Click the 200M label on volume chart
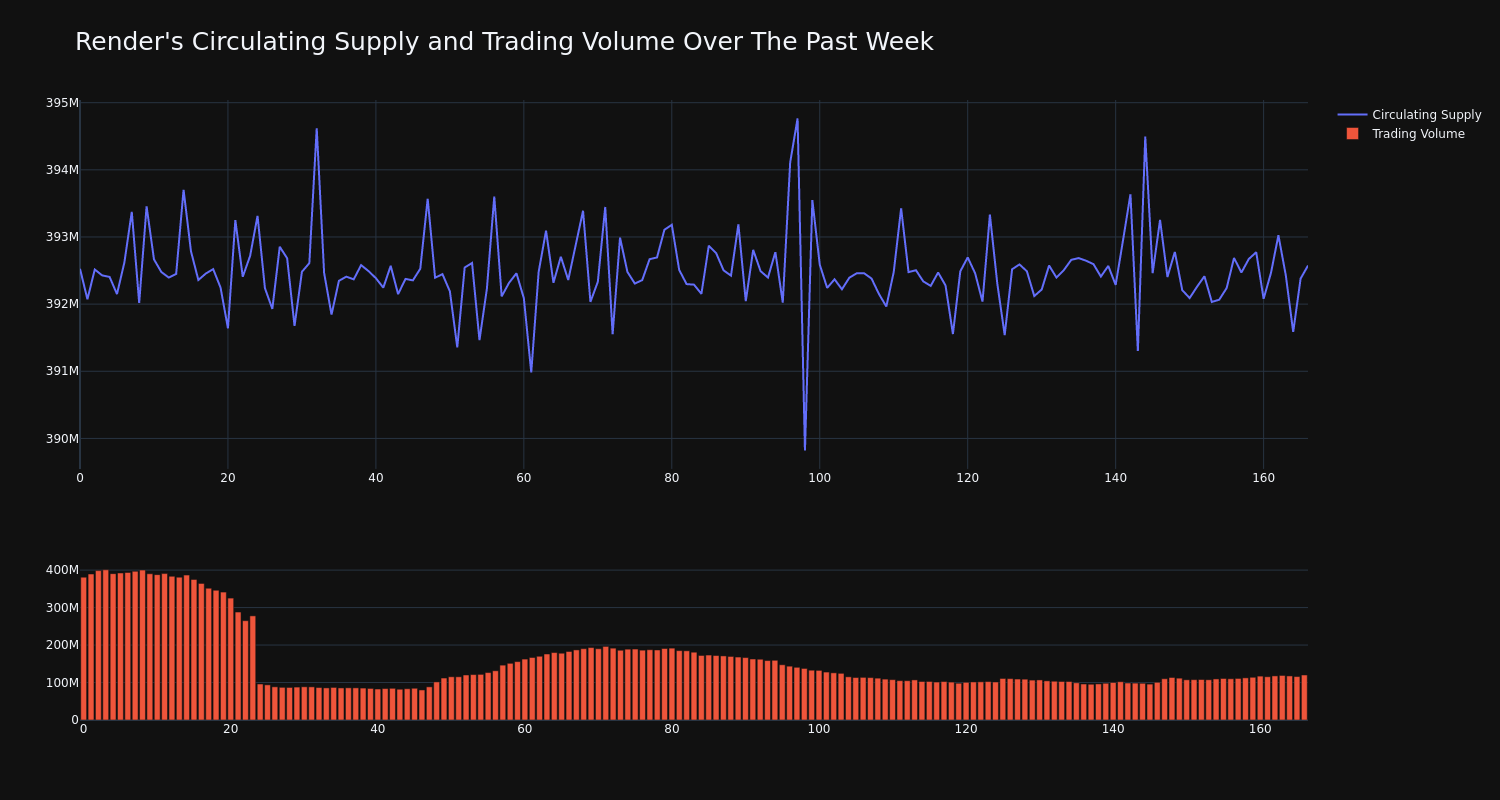Screen dimensions: 1500x800 [62, 645]
